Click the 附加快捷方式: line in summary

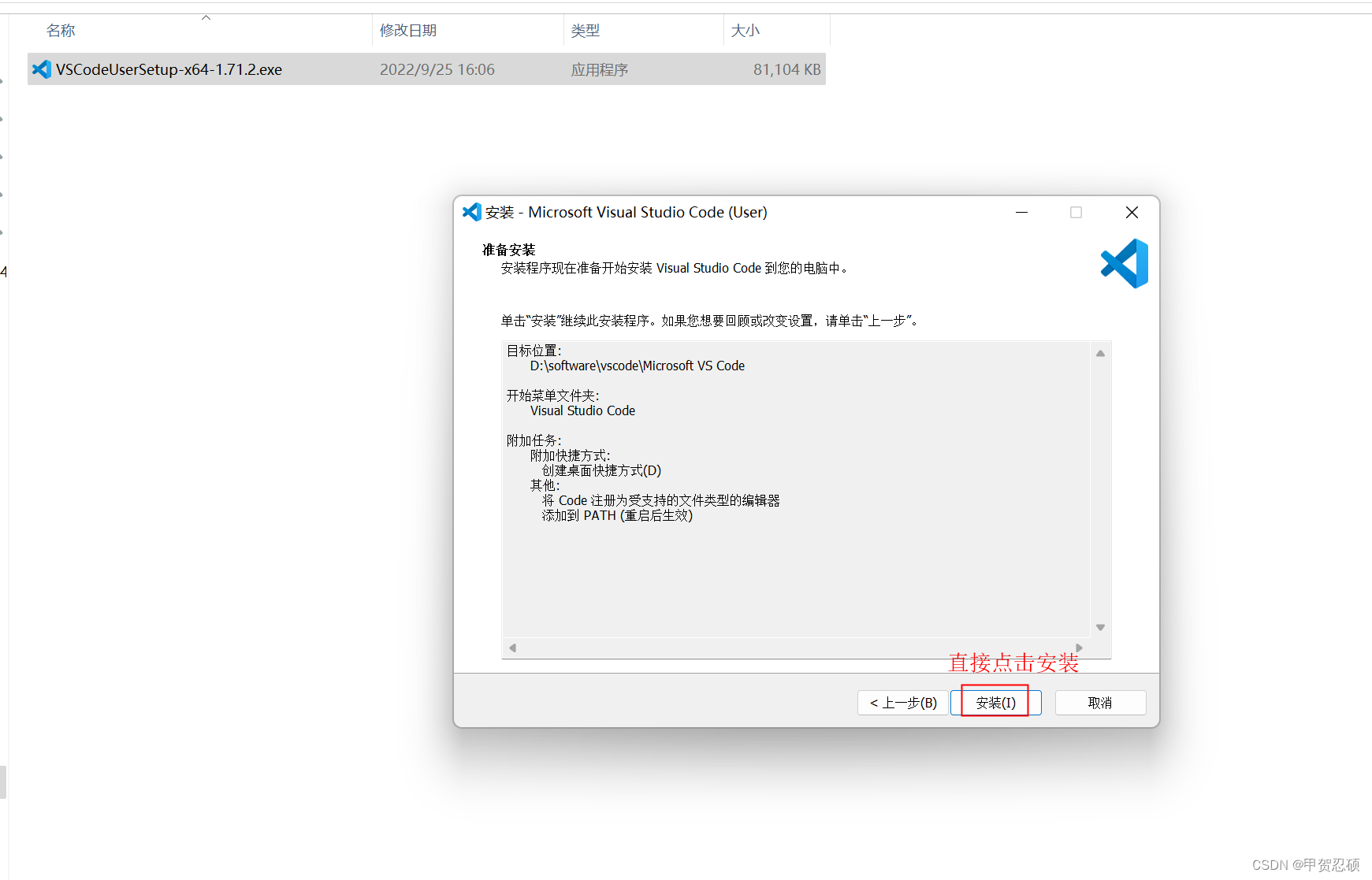[570, 455]
